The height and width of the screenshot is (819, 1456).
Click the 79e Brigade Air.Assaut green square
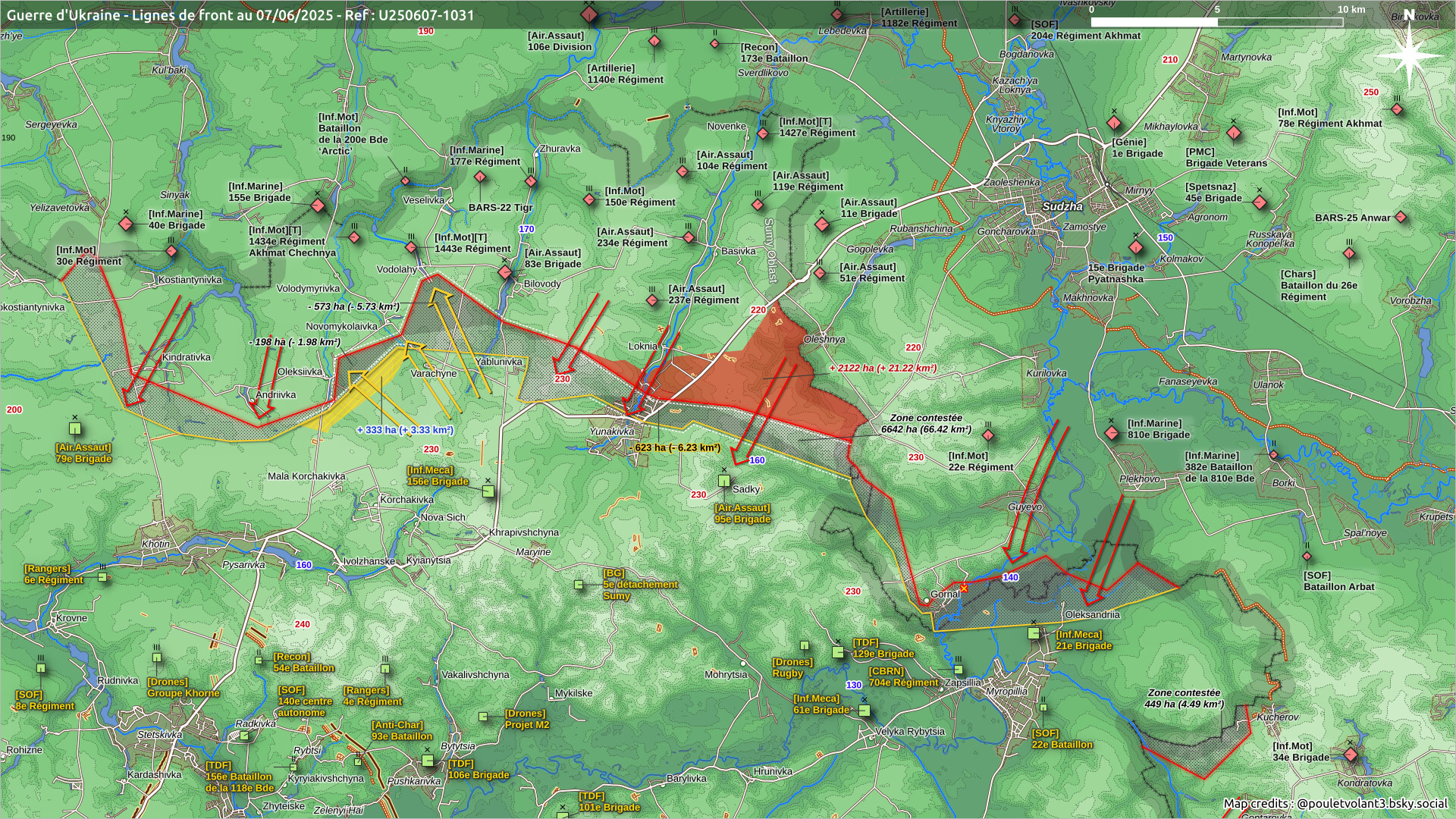point(75,428)
